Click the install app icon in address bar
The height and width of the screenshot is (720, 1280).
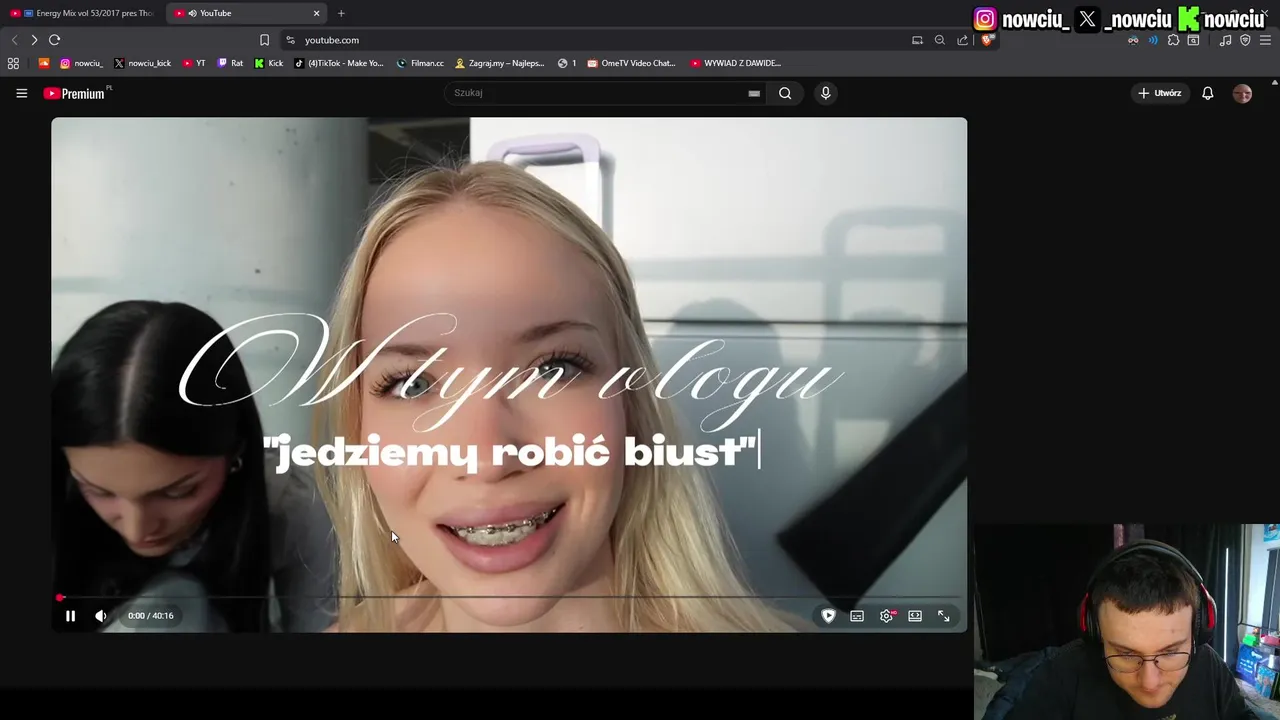(917, 40)
